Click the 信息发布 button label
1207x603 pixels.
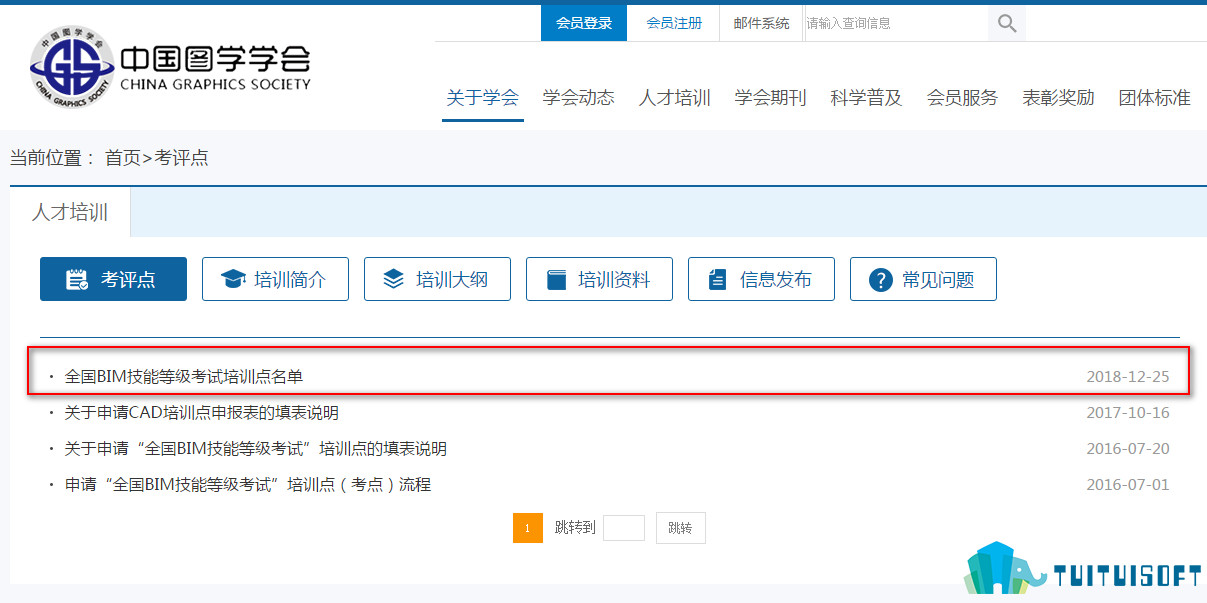(x=776, y=280)
